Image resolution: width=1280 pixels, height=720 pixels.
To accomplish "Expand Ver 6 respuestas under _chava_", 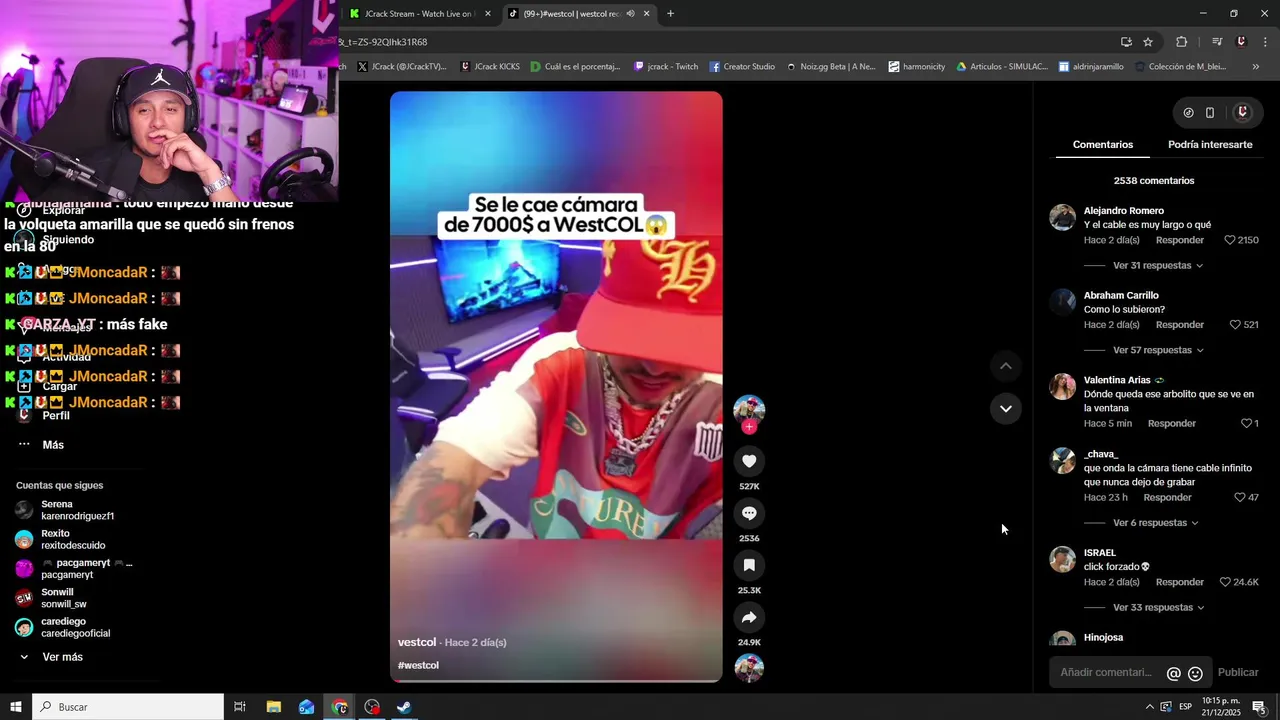I will tap(1156, 523).
